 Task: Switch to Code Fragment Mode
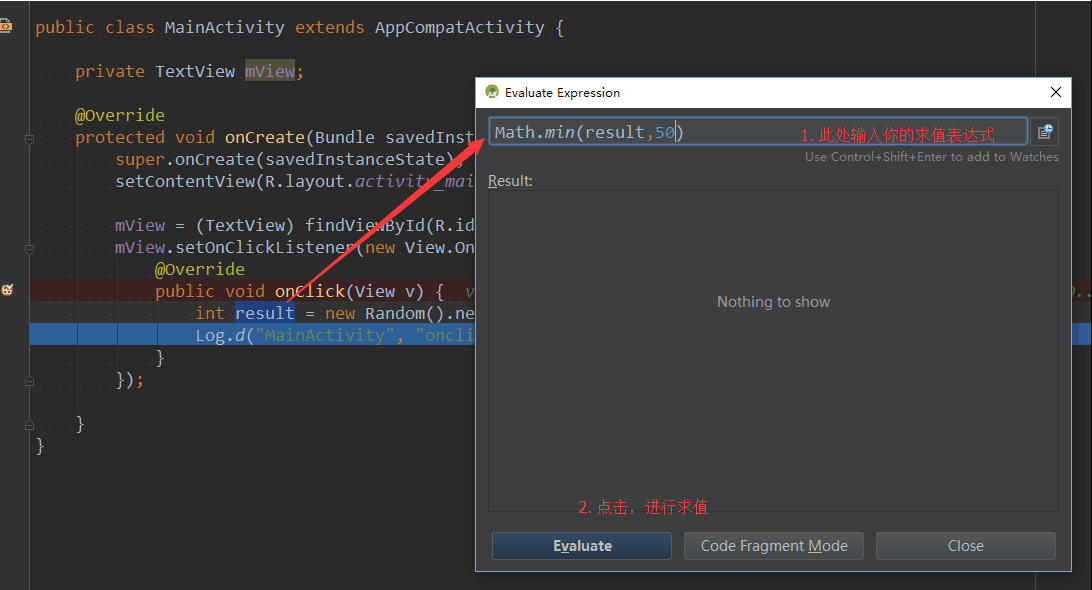click(x=774, y=546)
